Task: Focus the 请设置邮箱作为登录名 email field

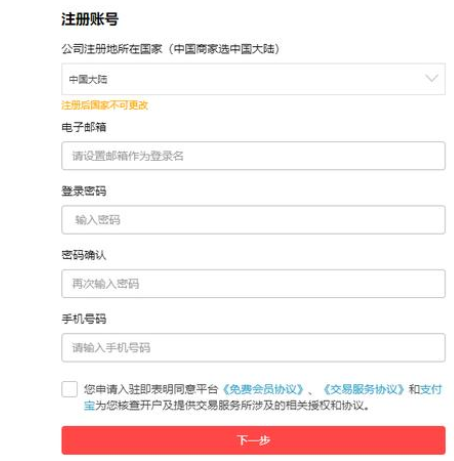Action: [x=253, y=156]
